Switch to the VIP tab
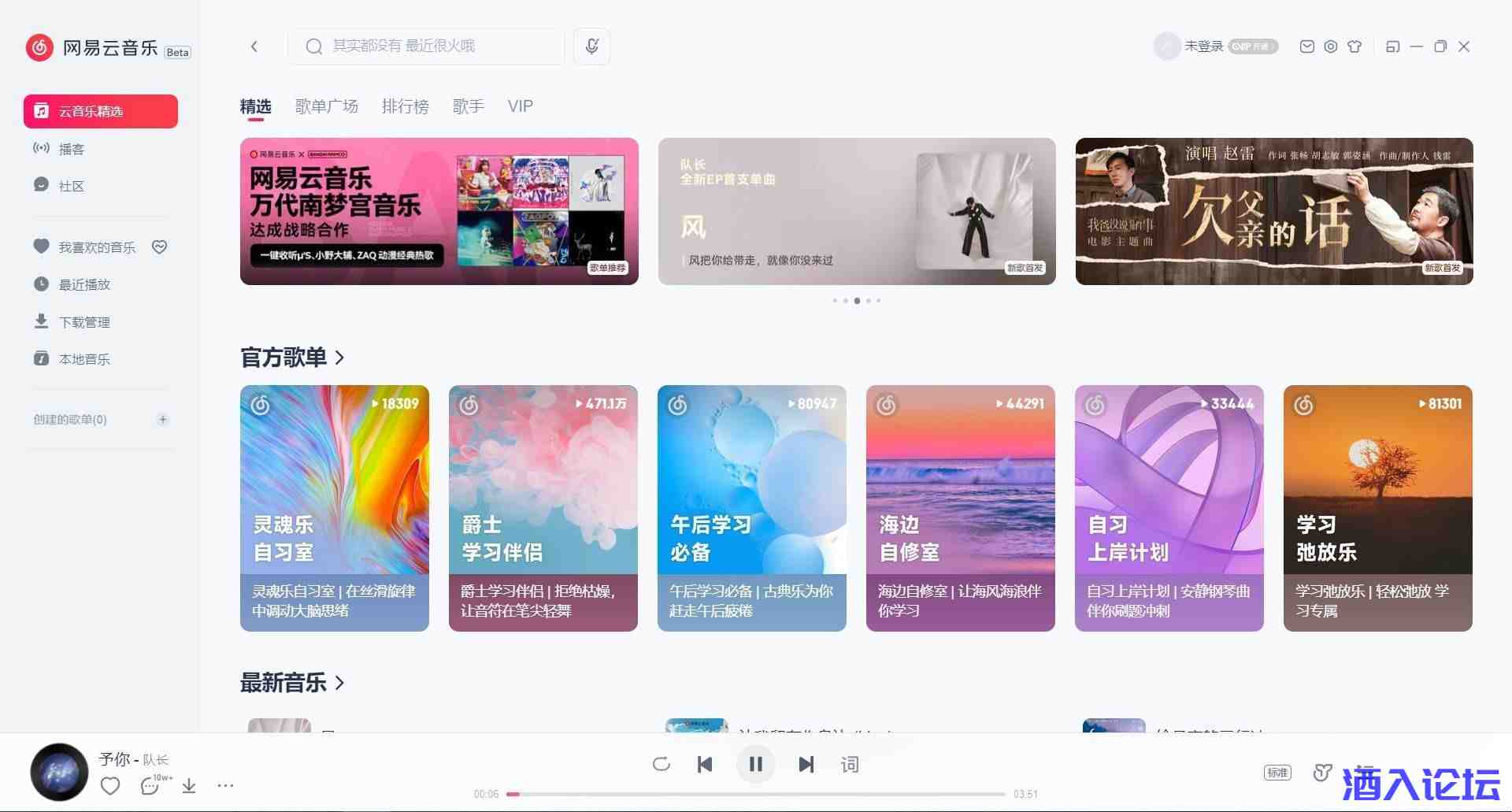 pos(521,106)
